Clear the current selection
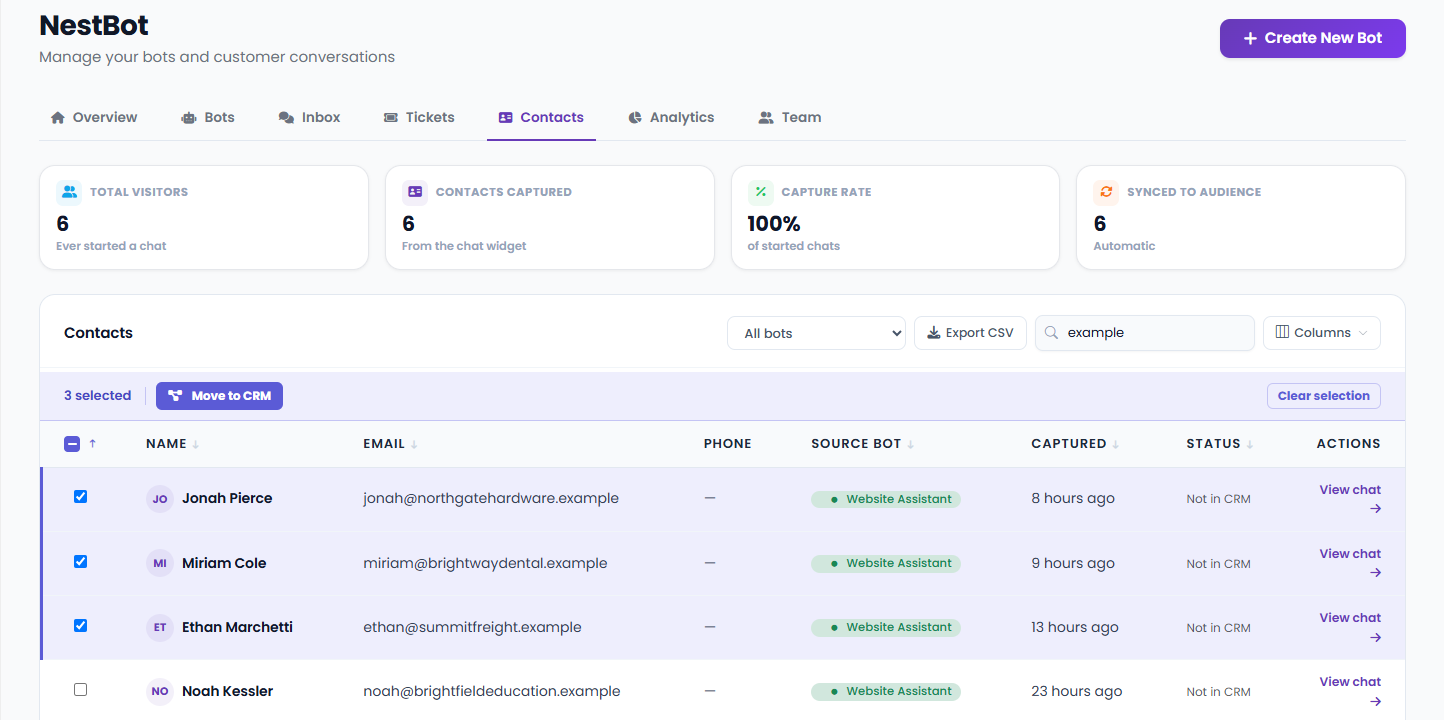 click(1324, 396)
